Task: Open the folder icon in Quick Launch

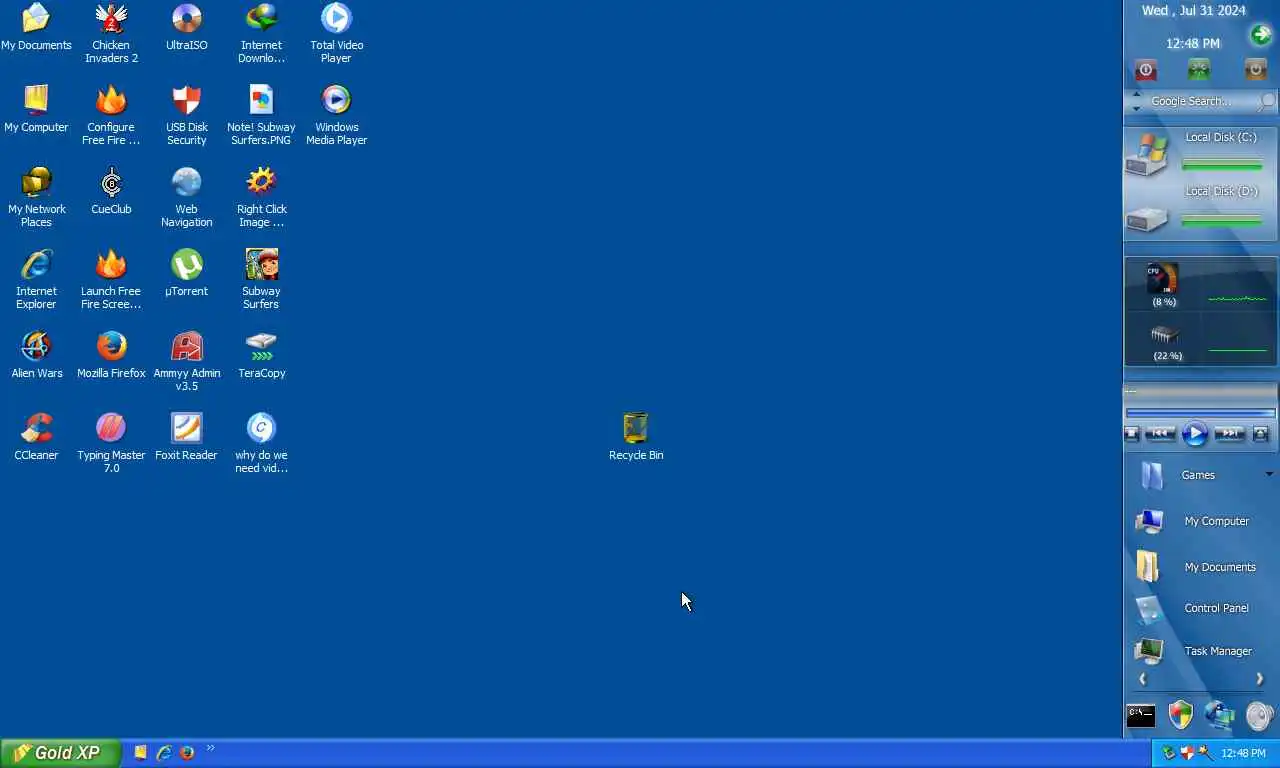Action: point(141,753)
